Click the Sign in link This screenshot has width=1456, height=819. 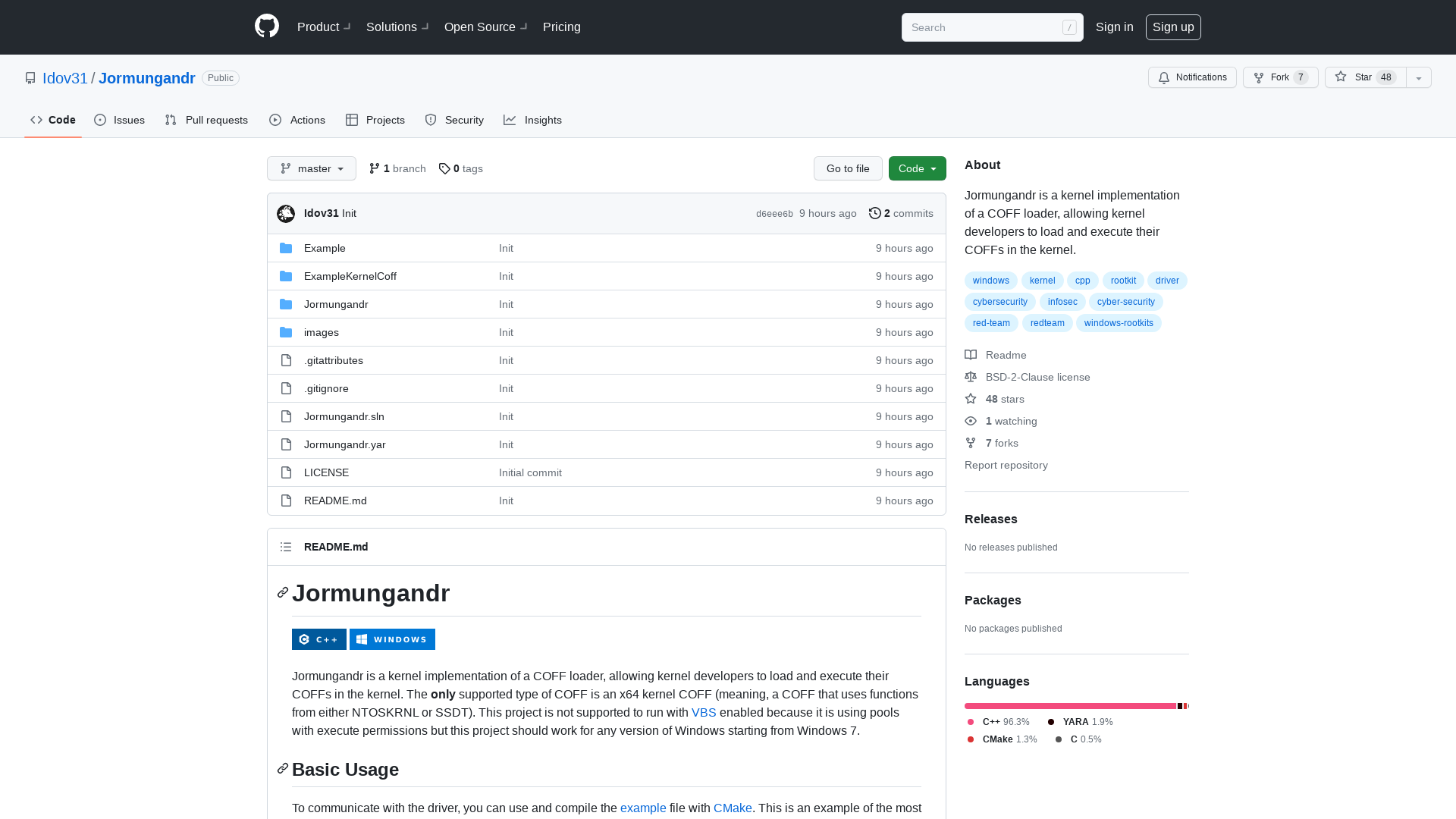(x=1115, y=27)
